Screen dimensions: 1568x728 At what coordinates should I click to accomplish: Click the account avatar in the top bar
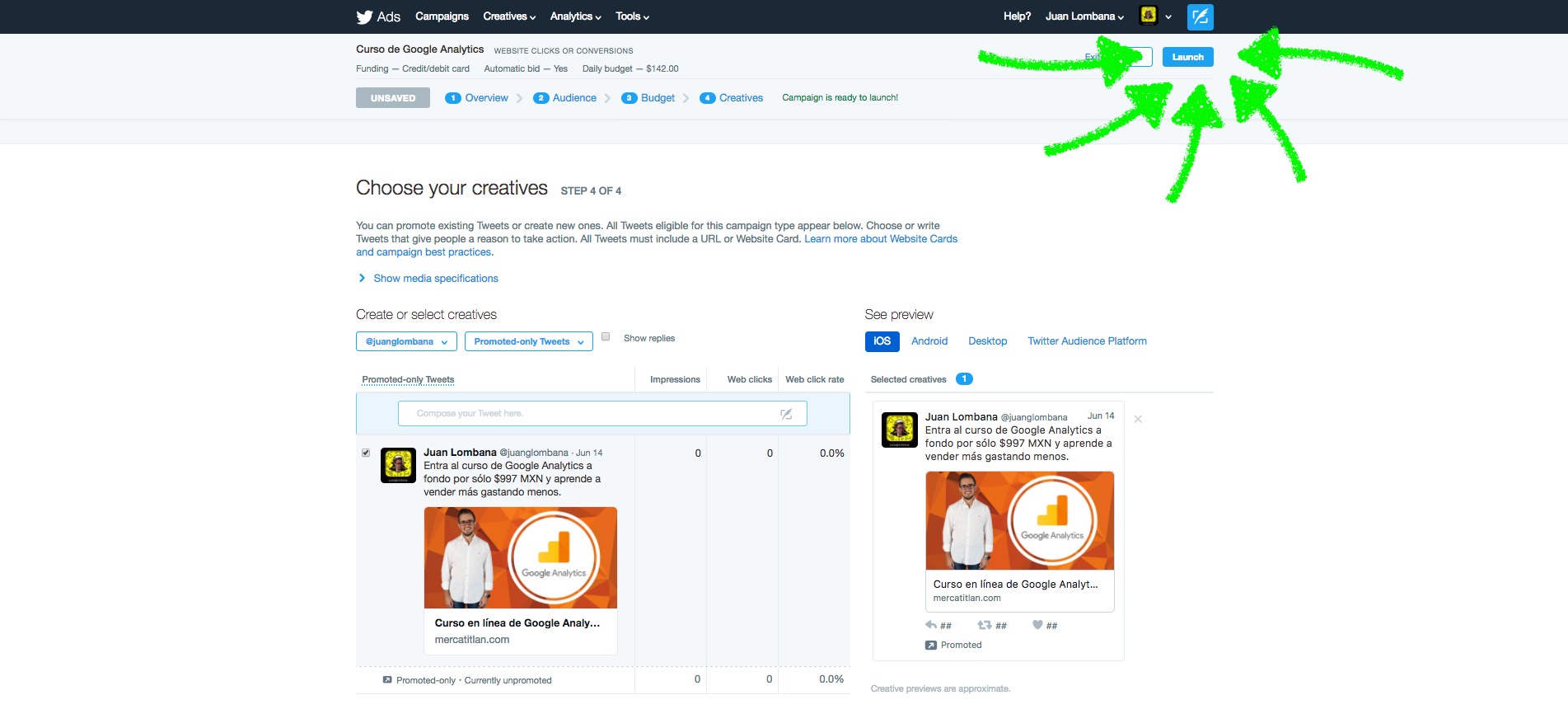1149,15
